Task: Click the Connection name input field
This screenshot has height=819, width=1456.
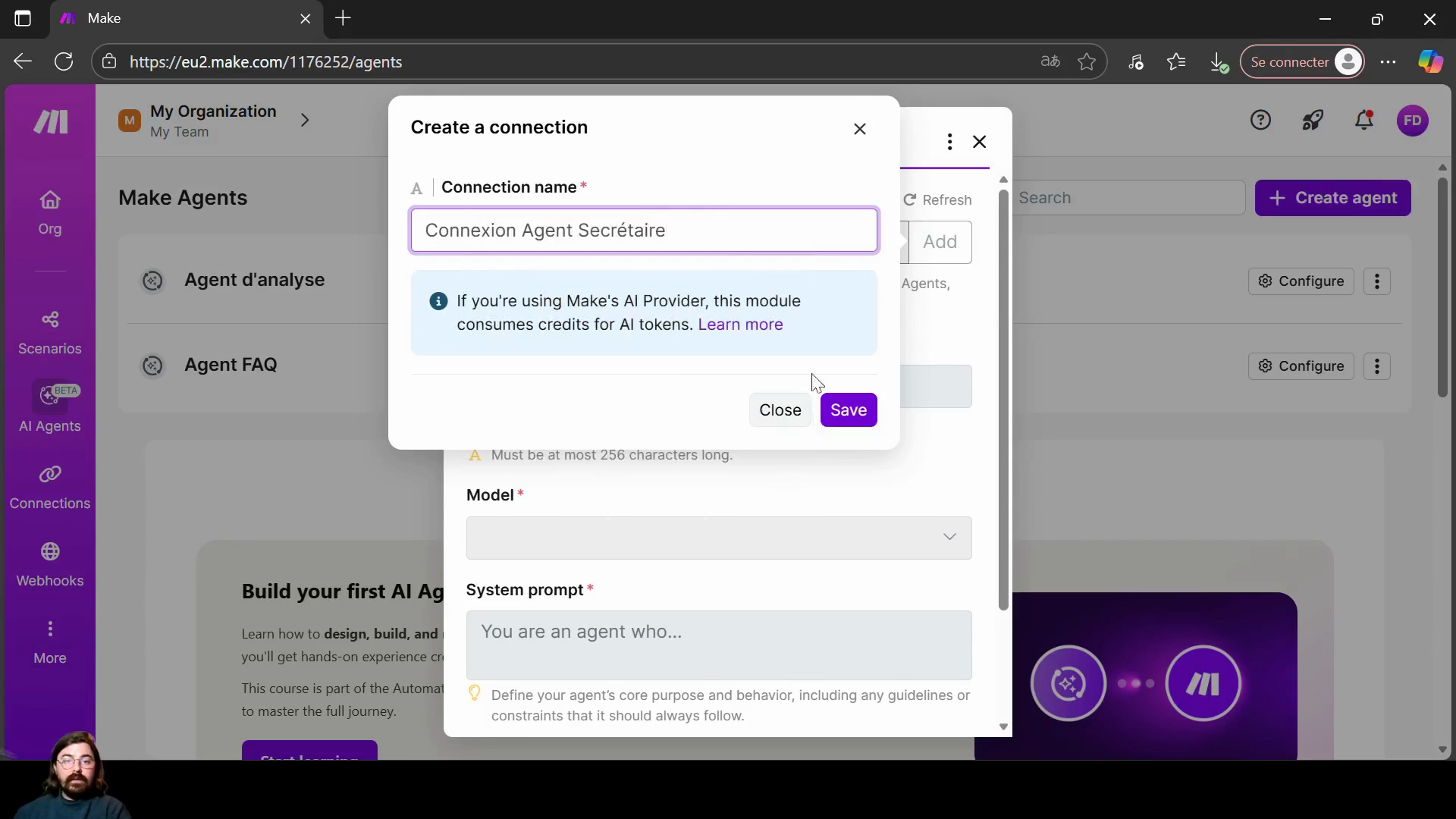Action: pos(644,231)
